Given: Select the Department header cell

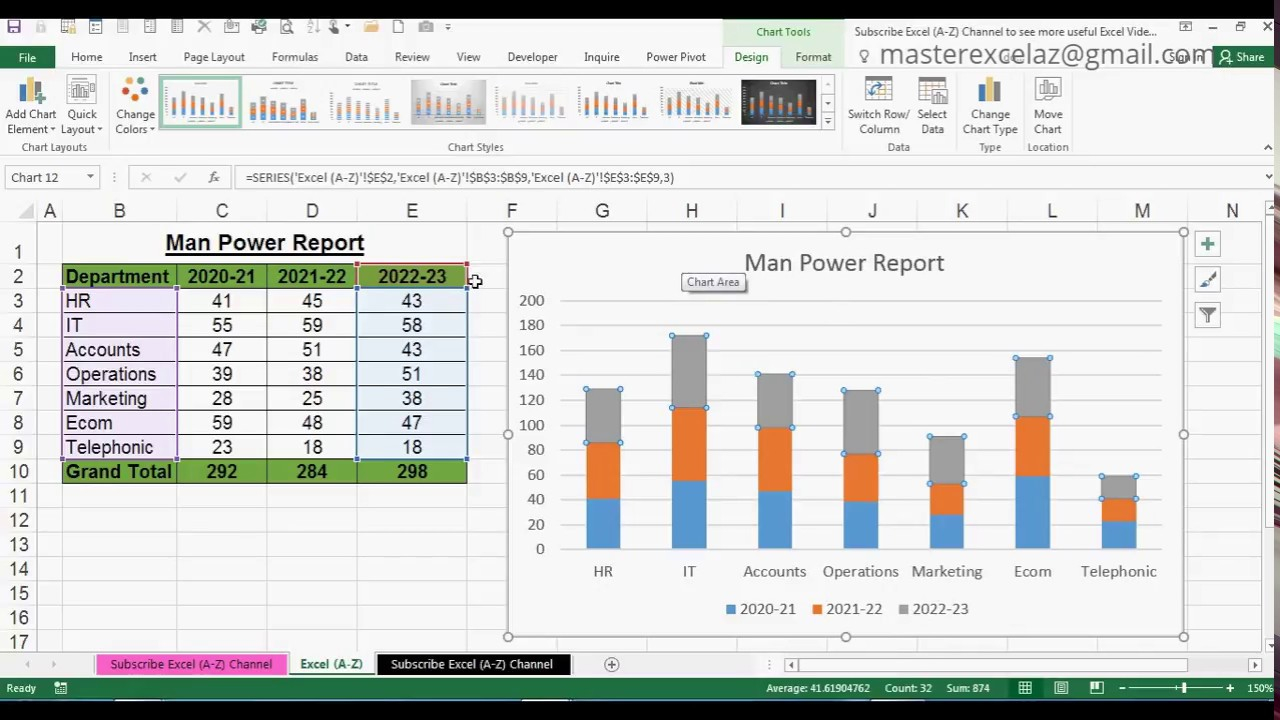Looking at the screenshot, I should coord(119,276).
